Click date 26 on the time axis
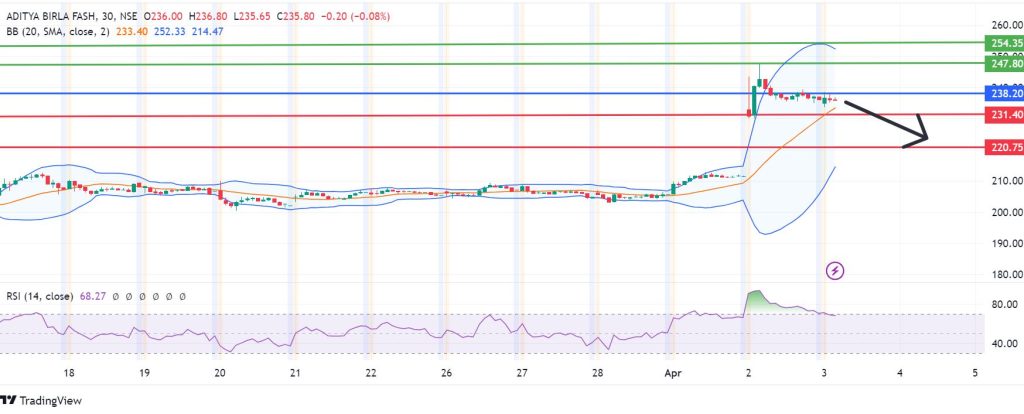The height and width of the screenshot is (414, 1024). click(446, 373)
